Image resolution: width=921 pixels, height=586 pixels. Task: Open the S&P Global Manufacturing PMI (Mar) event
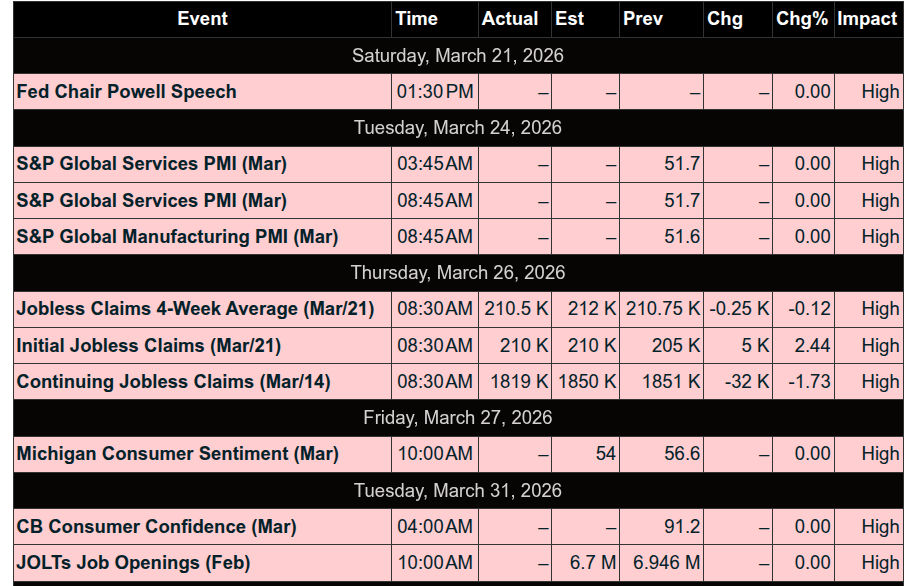pos(177,237)
